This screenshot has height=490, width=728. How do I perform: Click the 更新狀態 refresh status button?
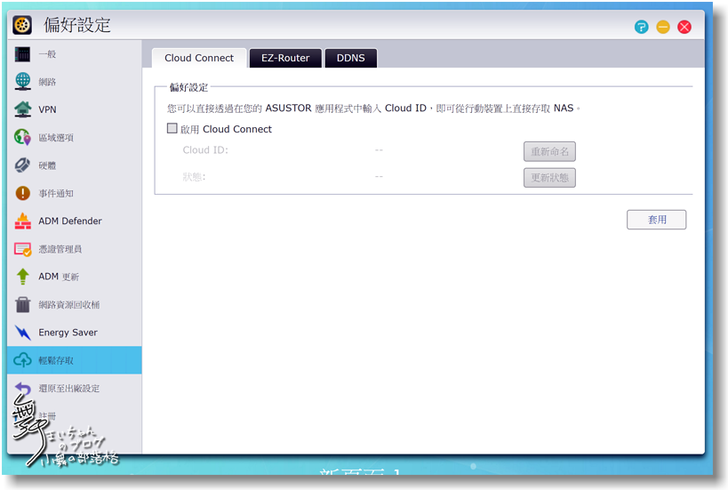point(550,177)
